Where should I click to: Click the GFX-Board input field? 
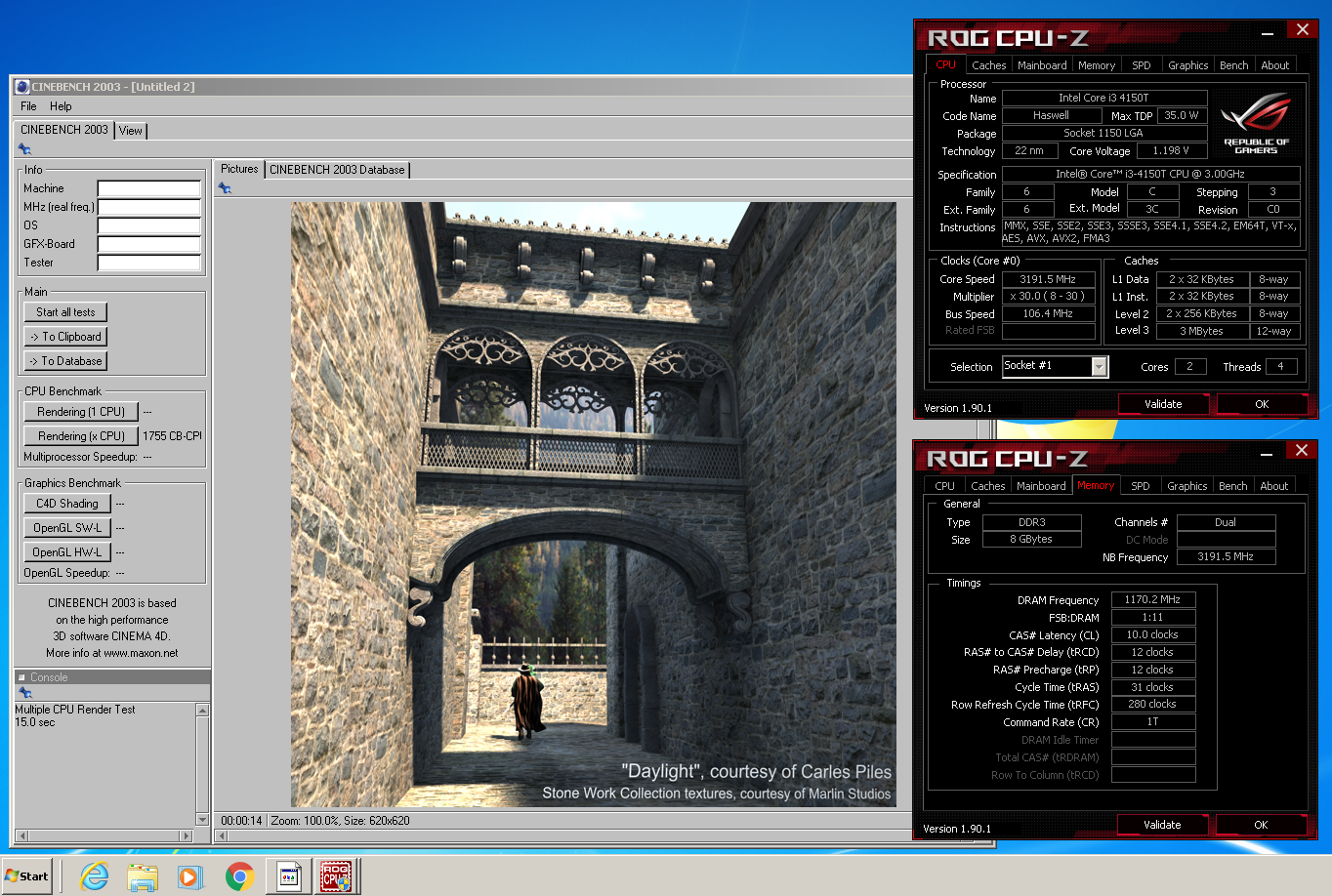(x=148, y=244)
